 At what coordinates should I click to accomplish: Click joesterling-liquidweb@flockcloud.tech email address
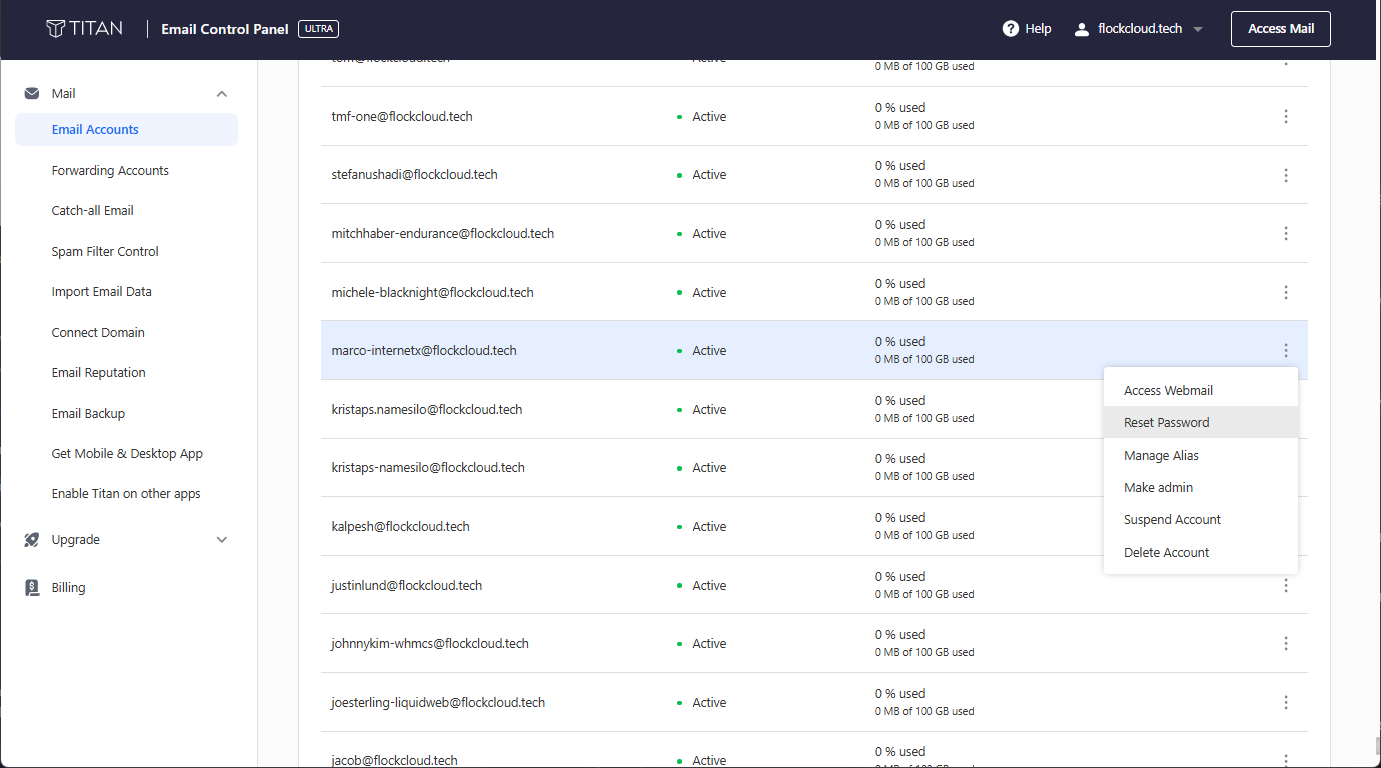pos(438,703)
